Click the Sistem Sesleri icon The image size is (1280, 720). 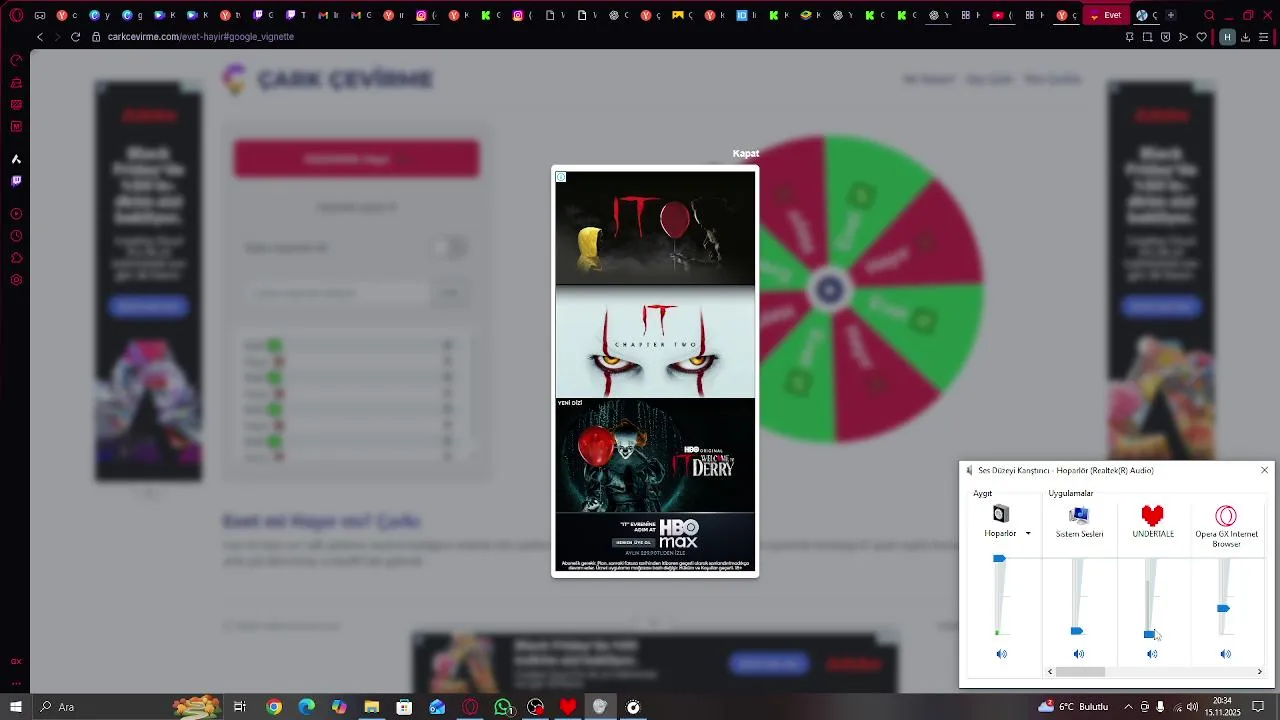click(1079, 515)
